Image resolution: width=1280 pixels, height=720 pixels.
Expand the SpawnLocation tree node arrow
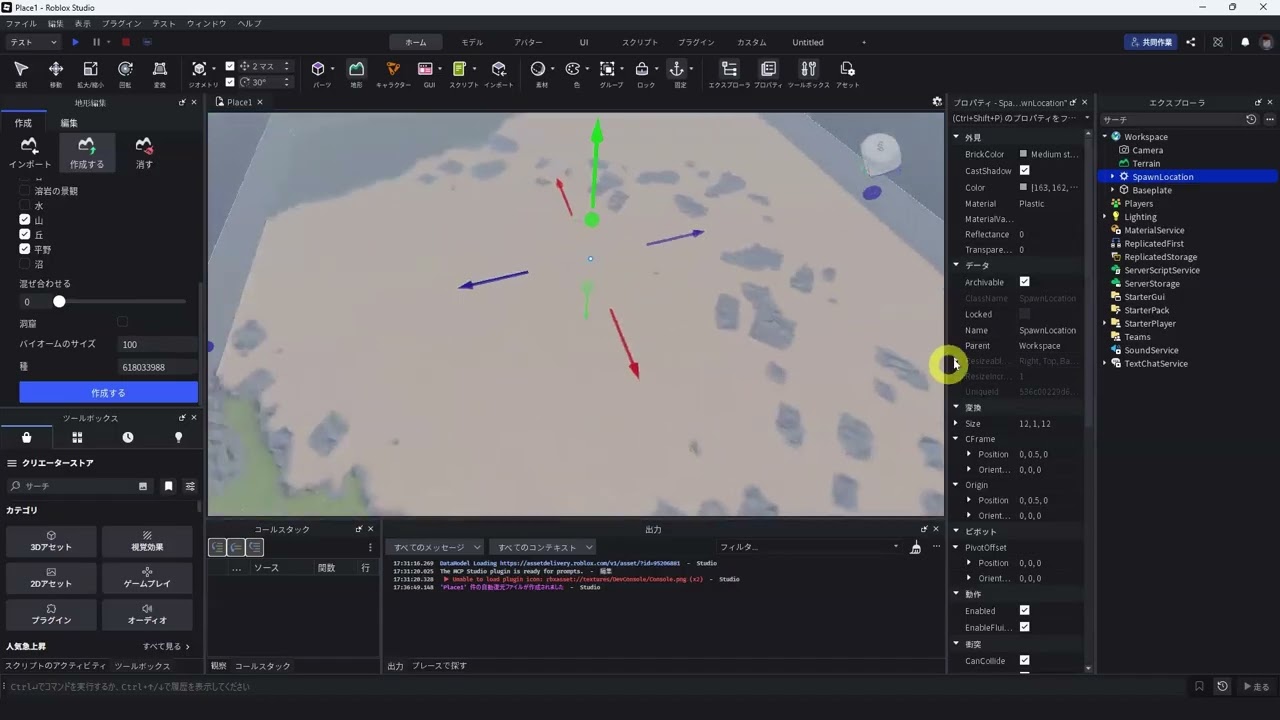click(x=1112, y=177)
